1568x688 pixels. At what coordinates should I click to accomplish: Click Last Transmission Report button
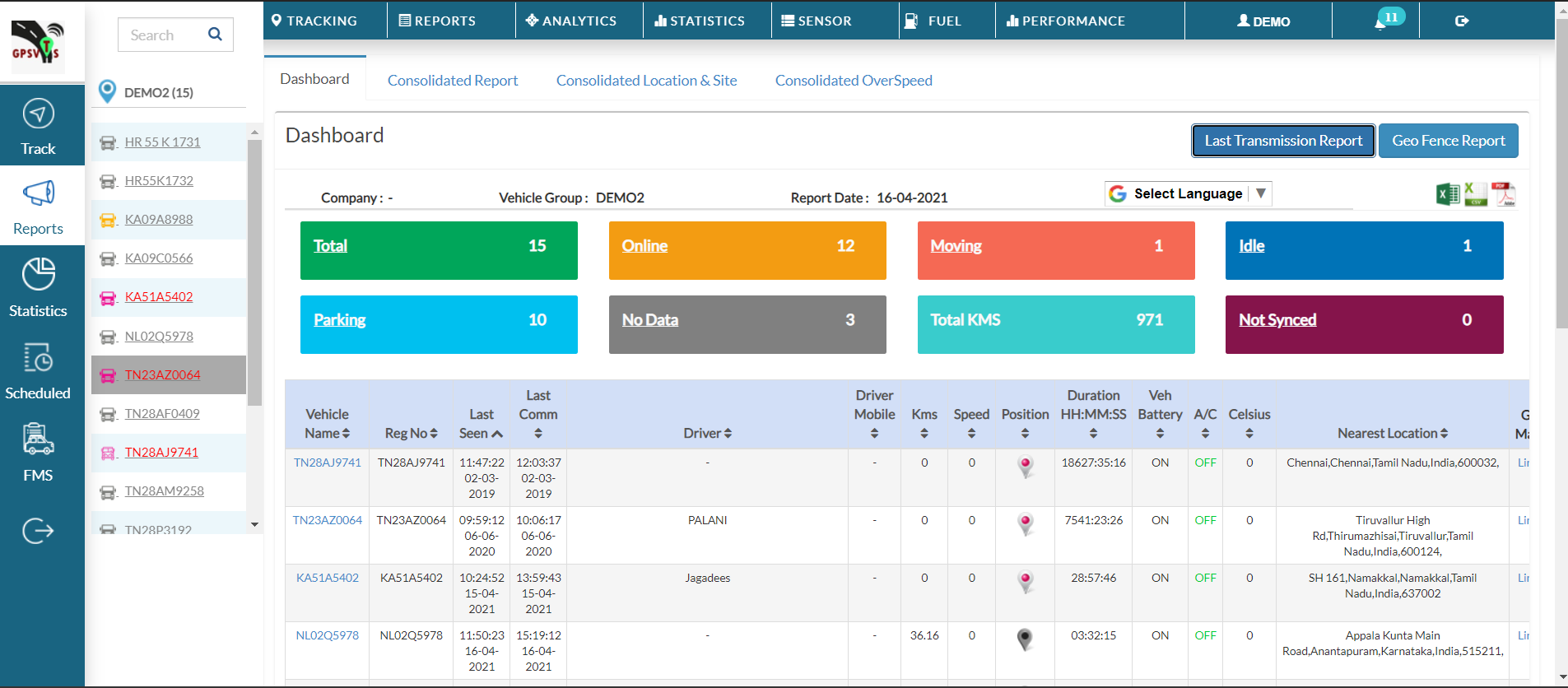pyautogui.click(x=1283, y=141)
